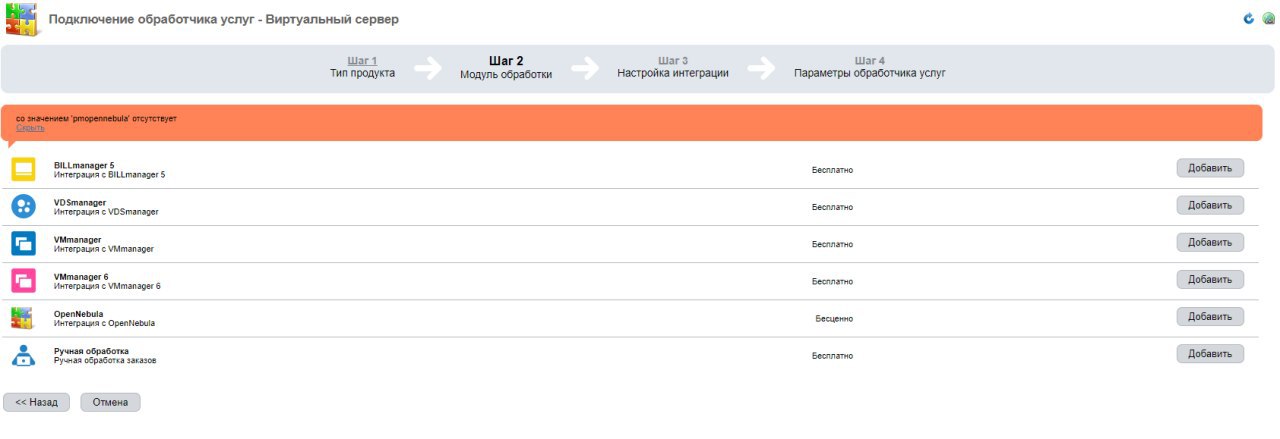
Task: Click the pink VMmanager 6 icon
Action: tap(23, 280)
